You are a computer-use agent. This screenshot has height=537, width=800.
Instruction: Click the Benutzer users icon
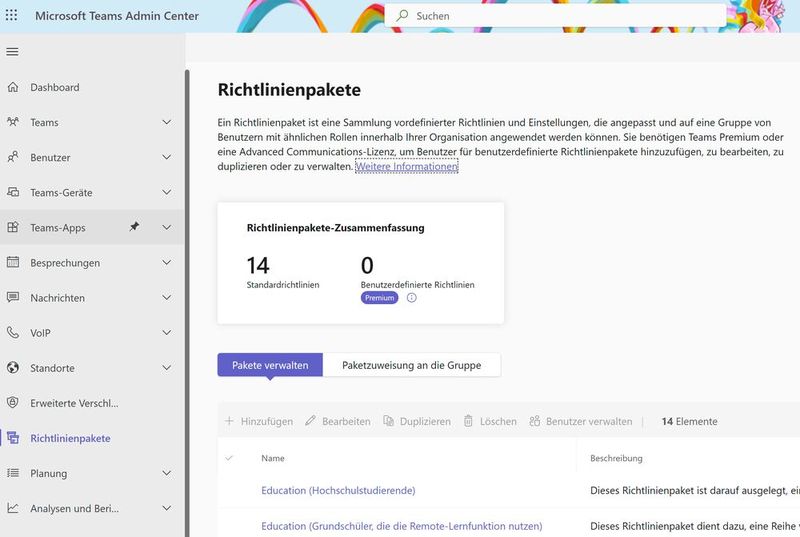coord(13,157)
